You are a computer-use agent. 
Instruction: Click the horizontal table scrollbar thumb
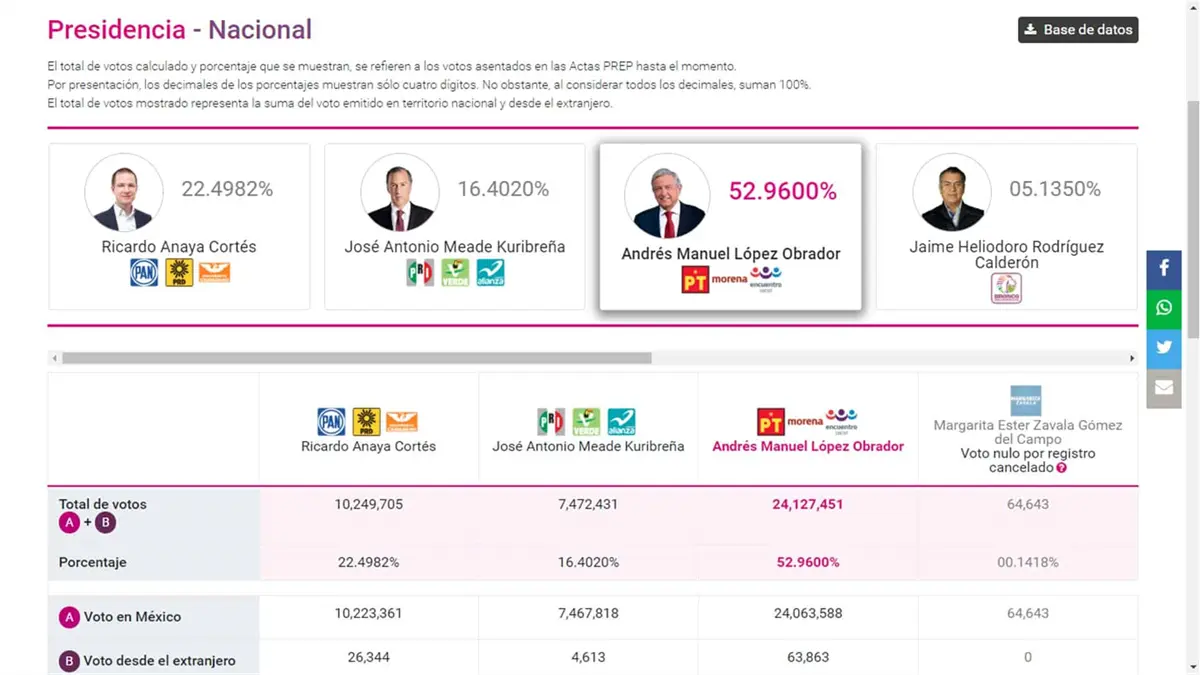point(356,358)
